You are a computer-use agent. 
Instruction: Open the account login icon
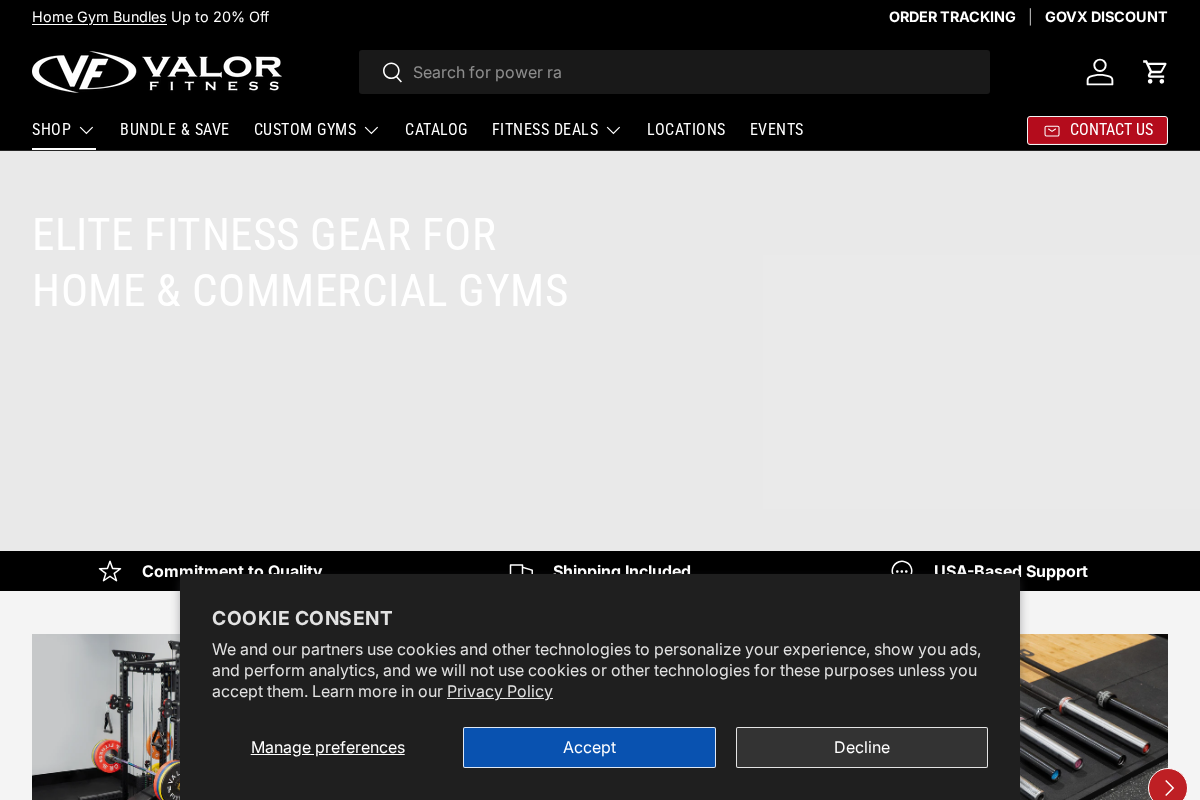pyautogui.click(x=1099, y=72)
